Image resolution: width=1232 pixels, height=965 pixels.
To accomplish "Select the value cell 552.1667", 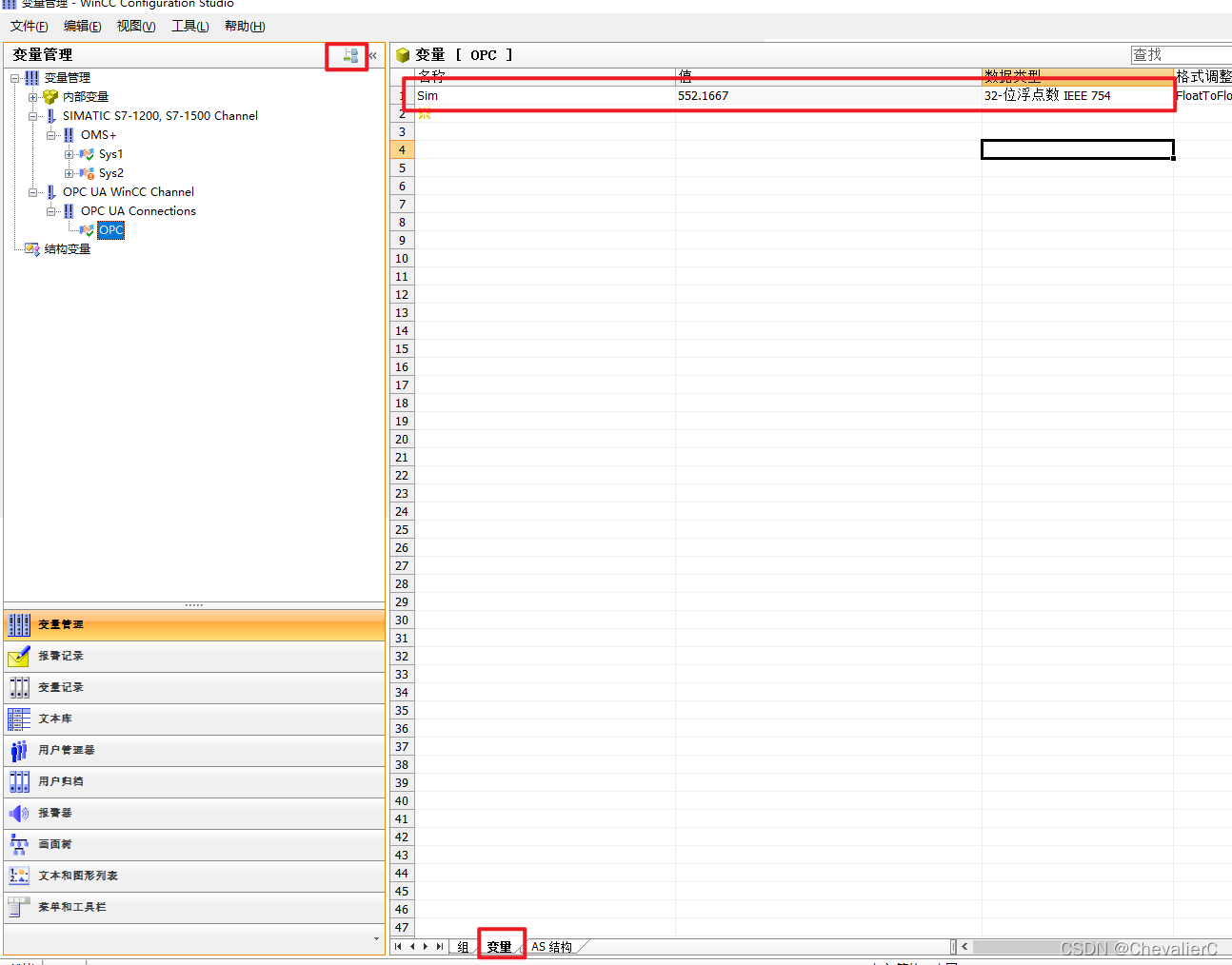I will coord(828,96).
